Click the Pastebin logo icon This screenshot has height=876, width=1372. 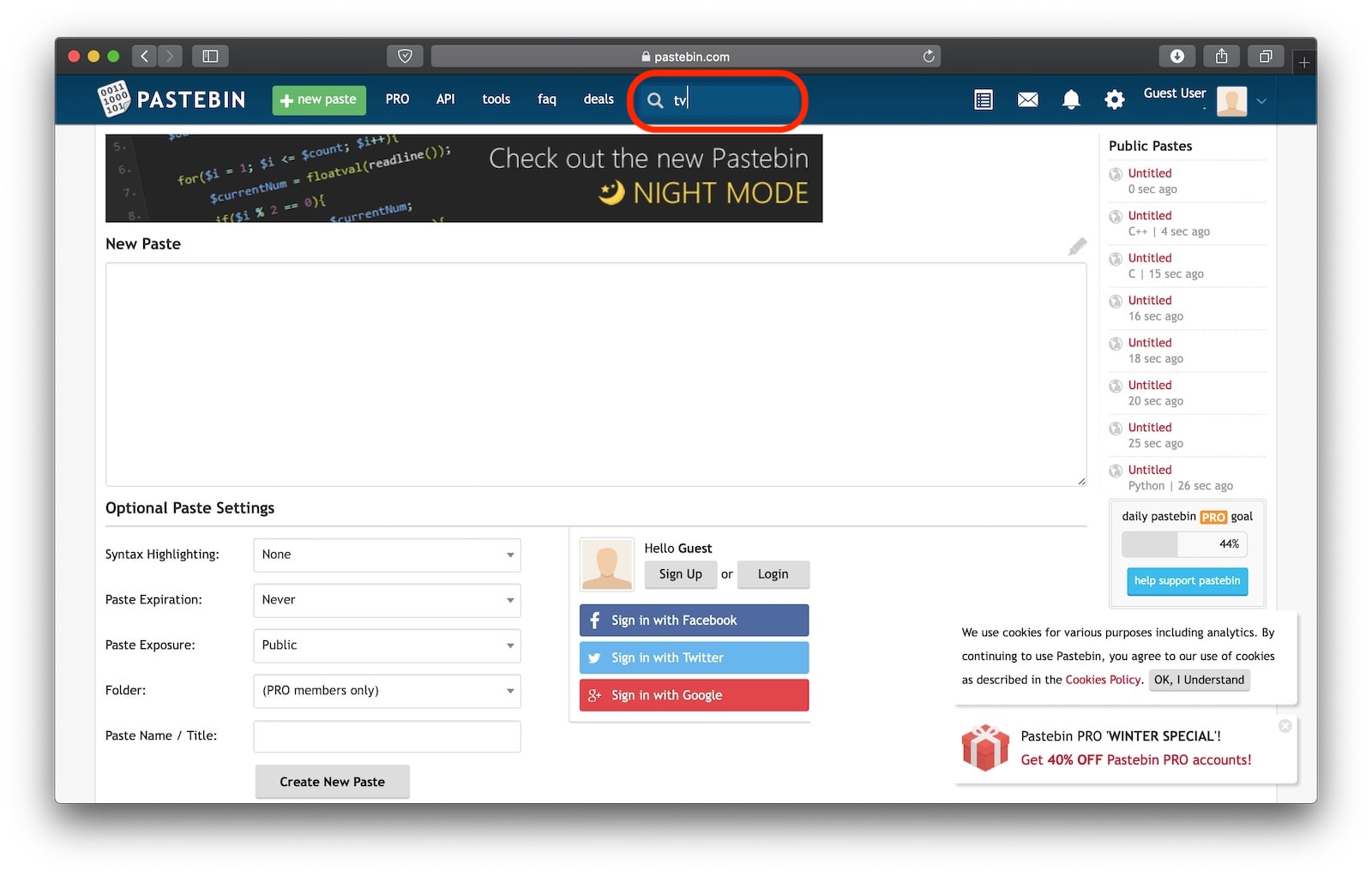(113, 99)
